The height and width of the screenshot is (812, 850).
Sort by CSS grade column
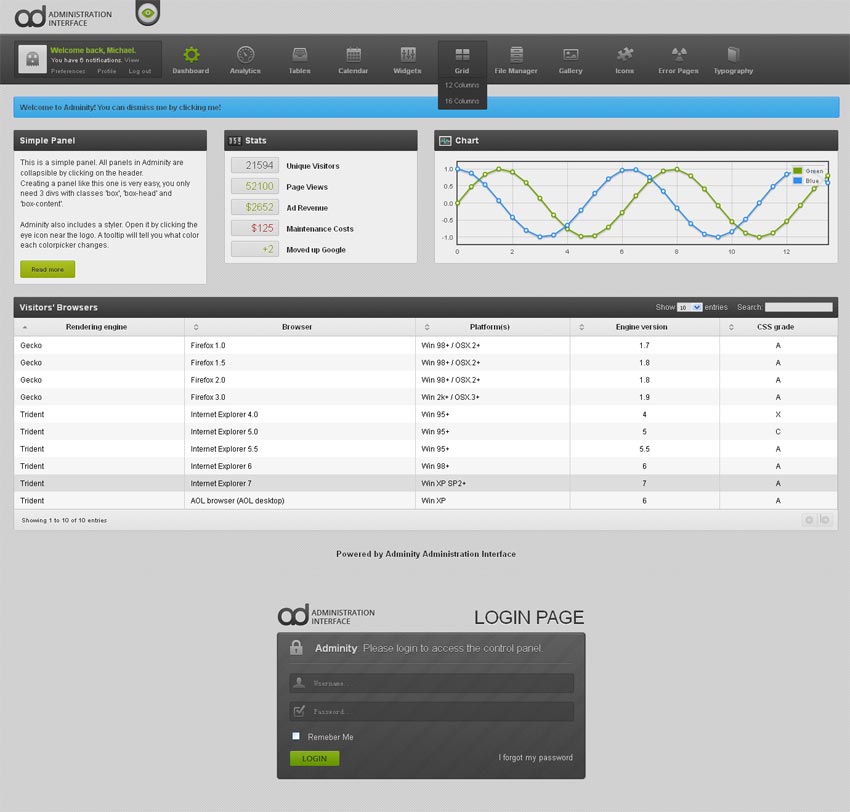pyautogui.click(x=776, y=327)
